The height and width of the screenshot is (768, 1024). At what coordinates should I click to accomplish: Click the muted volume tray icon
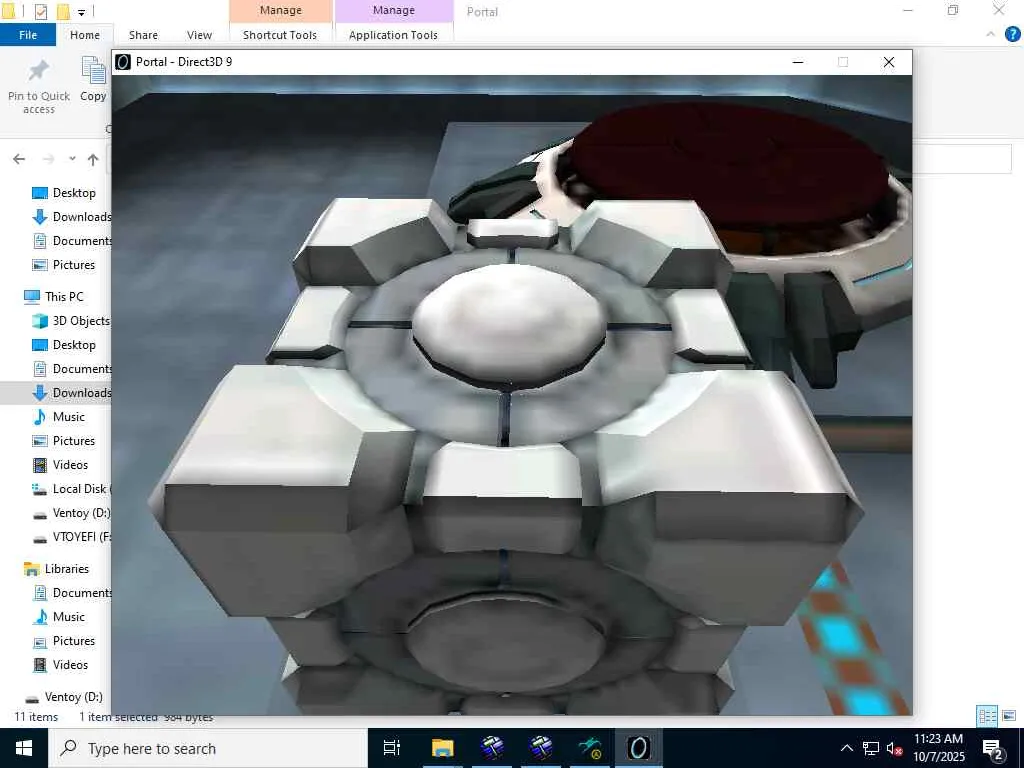[895, 748]
